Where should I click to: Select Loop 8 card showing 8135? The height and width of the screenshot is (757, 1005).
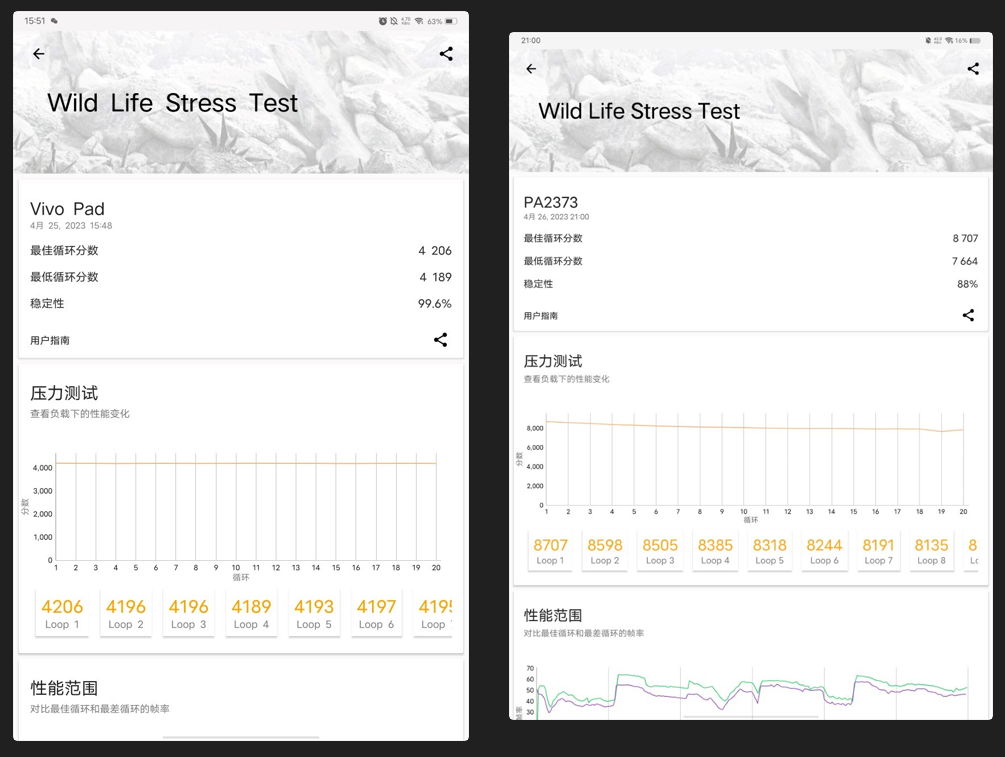931,551
